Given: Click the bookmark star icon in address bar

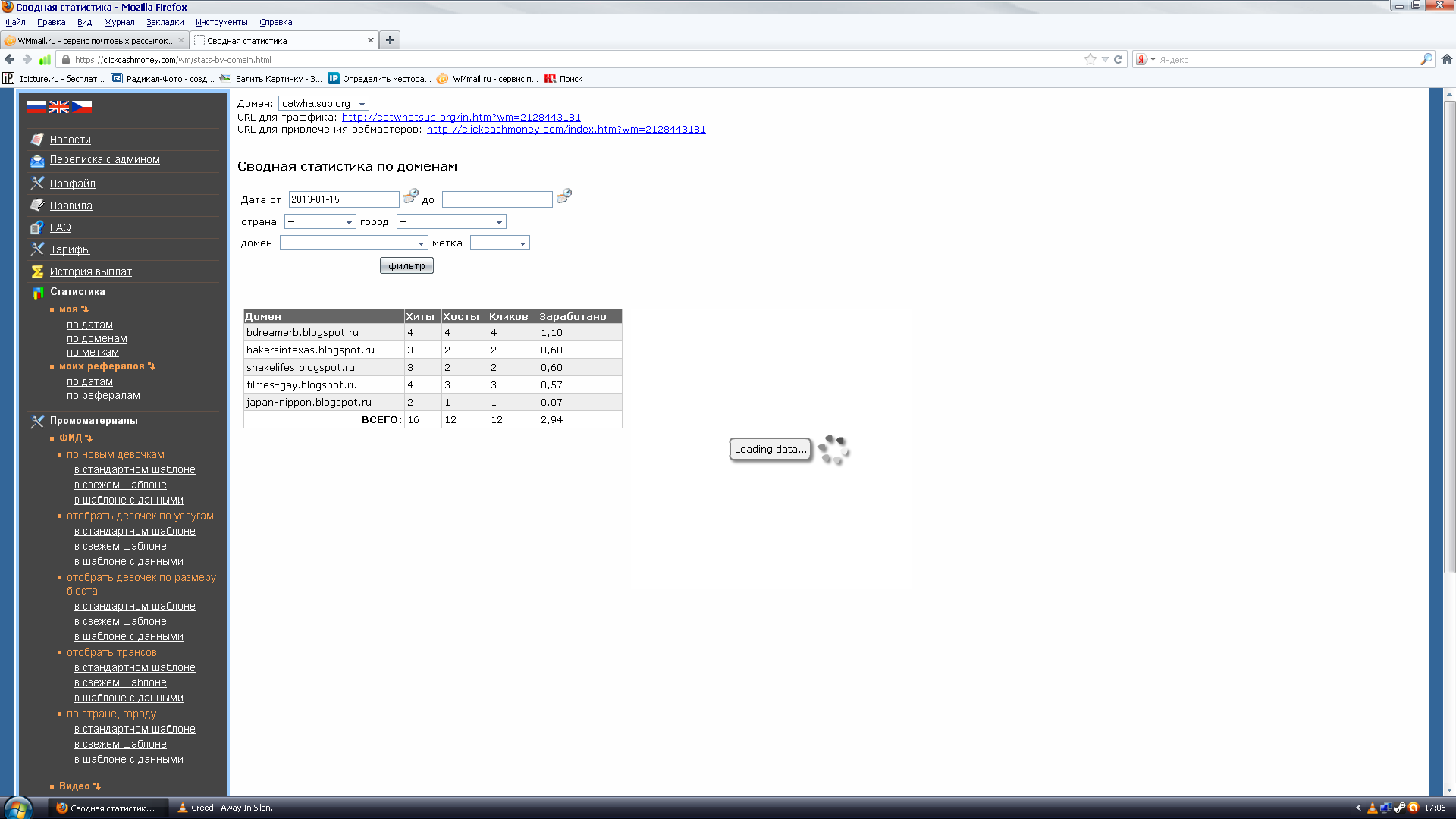Looking at the screenshot, I should [x=1090, y=59].
